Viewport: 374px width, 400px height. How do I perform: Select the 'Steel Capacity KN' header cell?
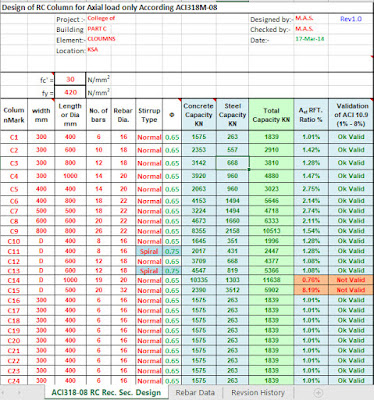click(x=232, y=115)
